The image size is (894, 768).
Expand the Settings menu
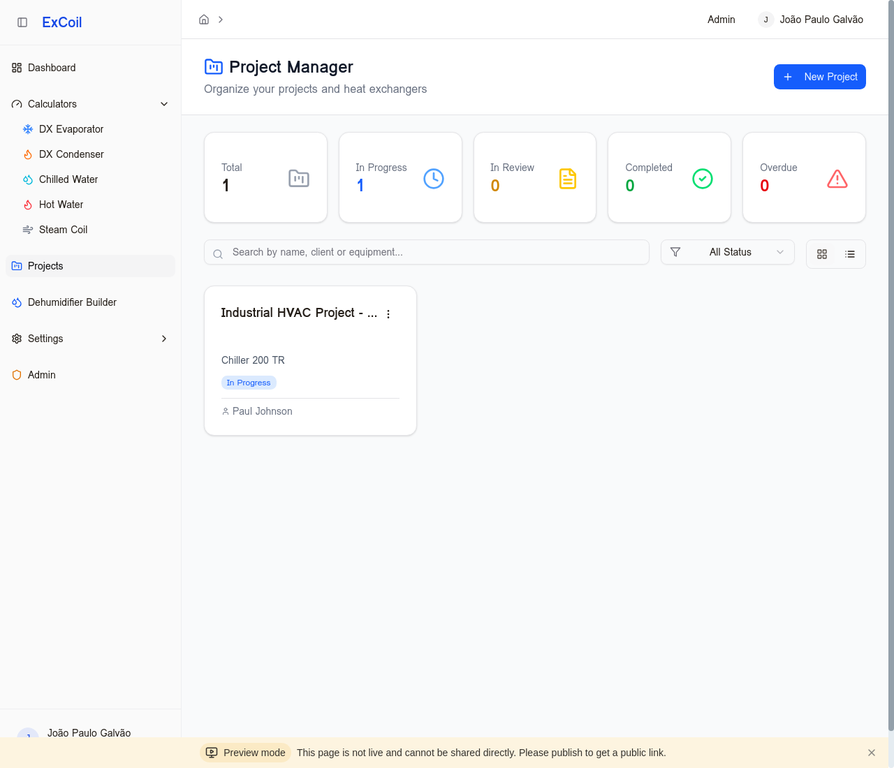click(x=163, y=339)
